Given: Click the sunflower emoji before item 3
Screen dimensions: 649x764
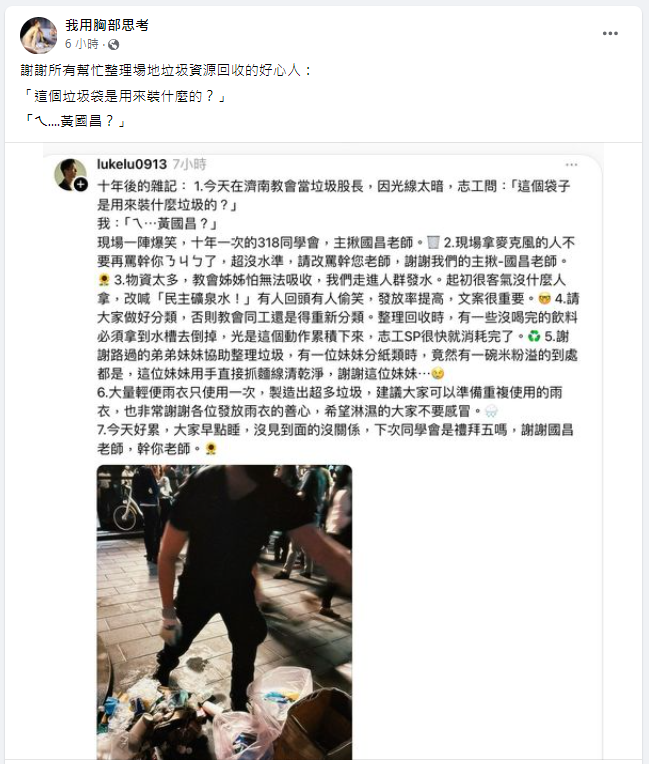Looking at the screenshot, I should click(103, 280).
